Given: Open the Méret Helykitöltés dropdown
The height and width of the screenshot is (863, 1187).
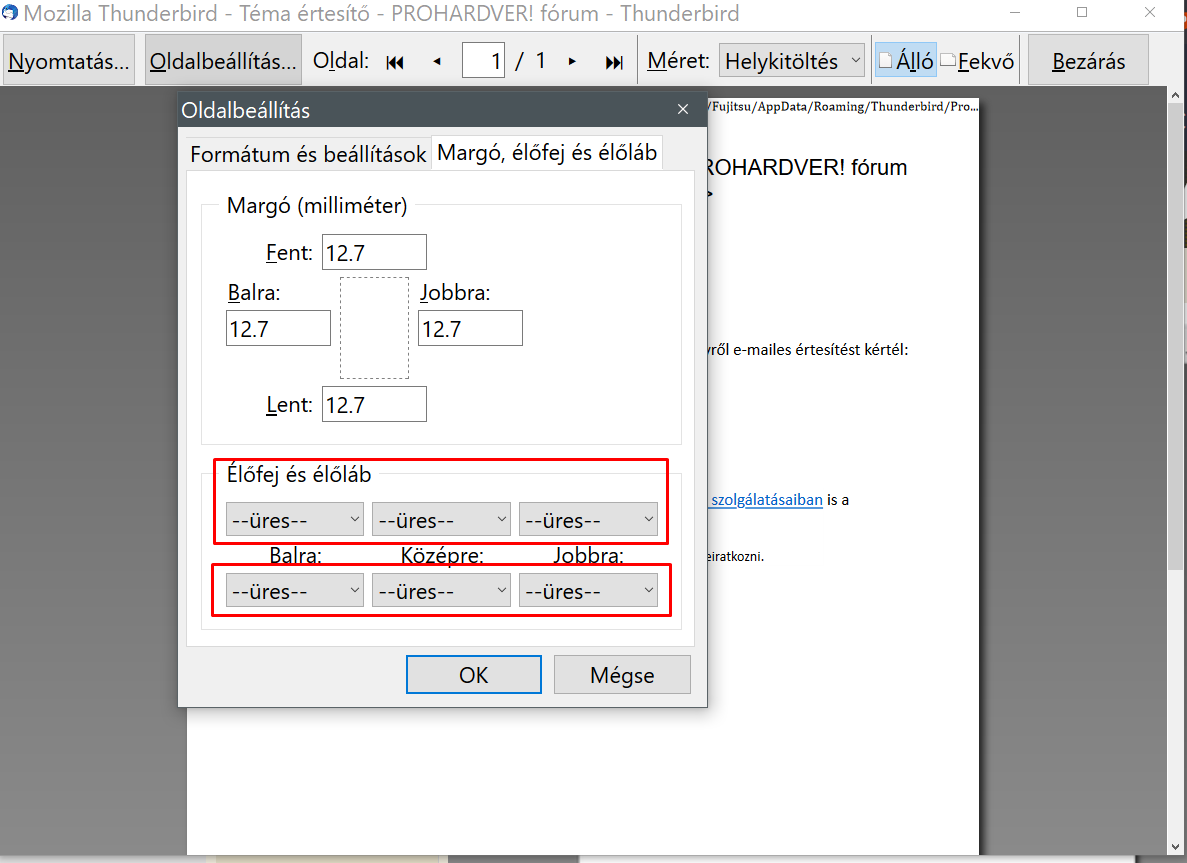Looking at the screenshot, I should (x=792, y=61).
